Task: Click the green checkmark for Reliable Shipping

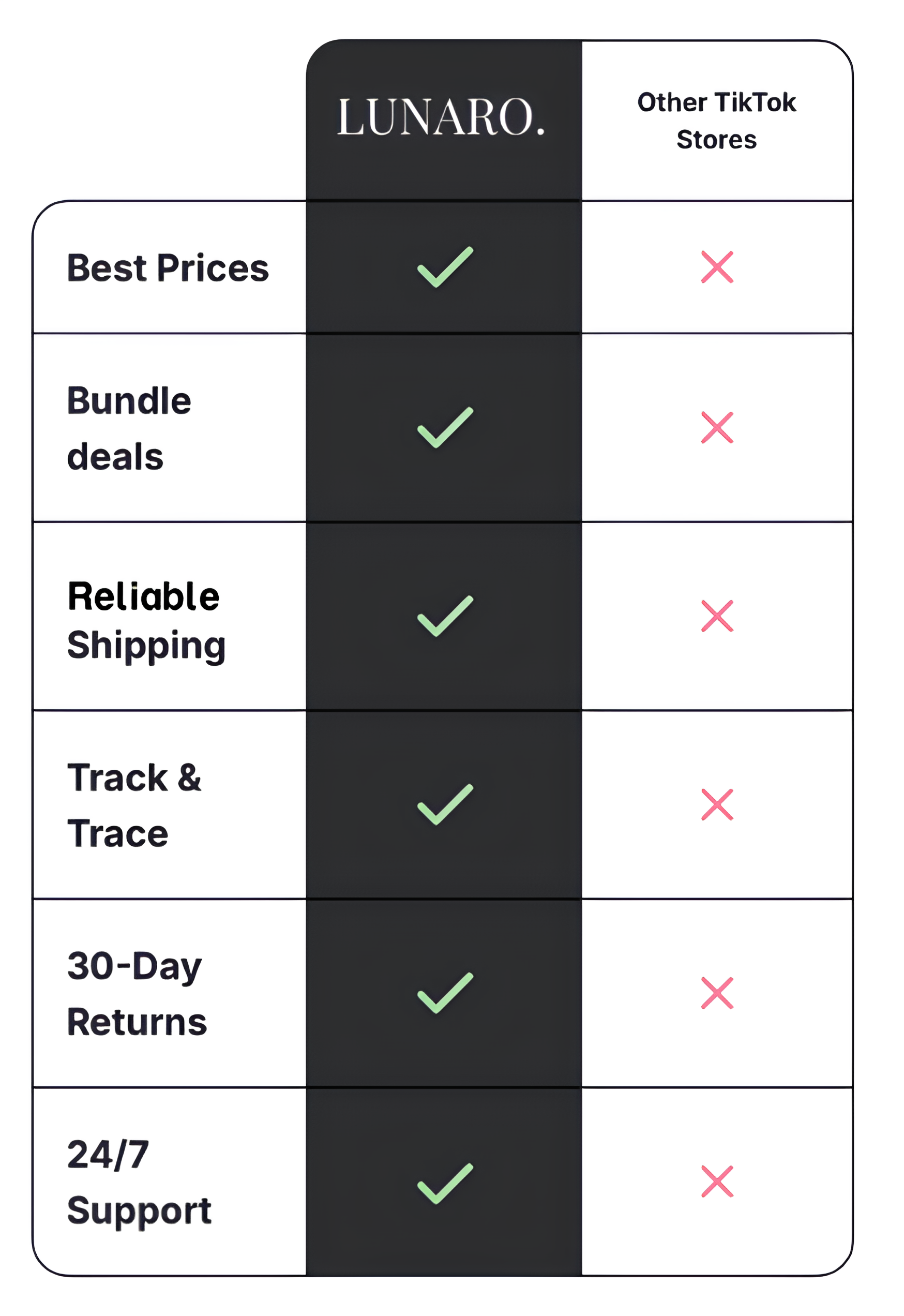Action: 445,617
